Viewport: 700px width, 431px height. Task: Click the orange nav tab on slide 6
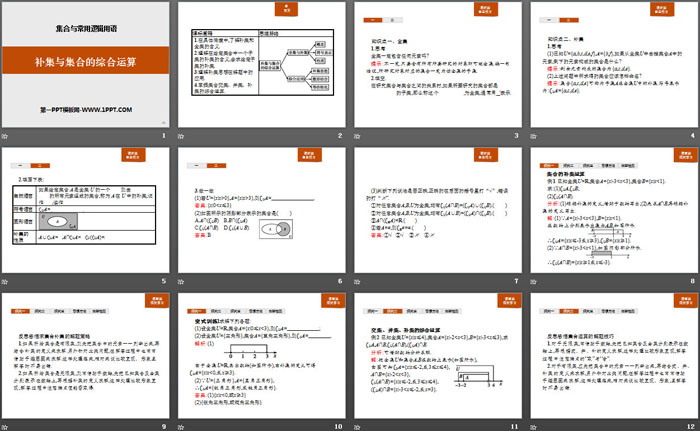(216, 166)
